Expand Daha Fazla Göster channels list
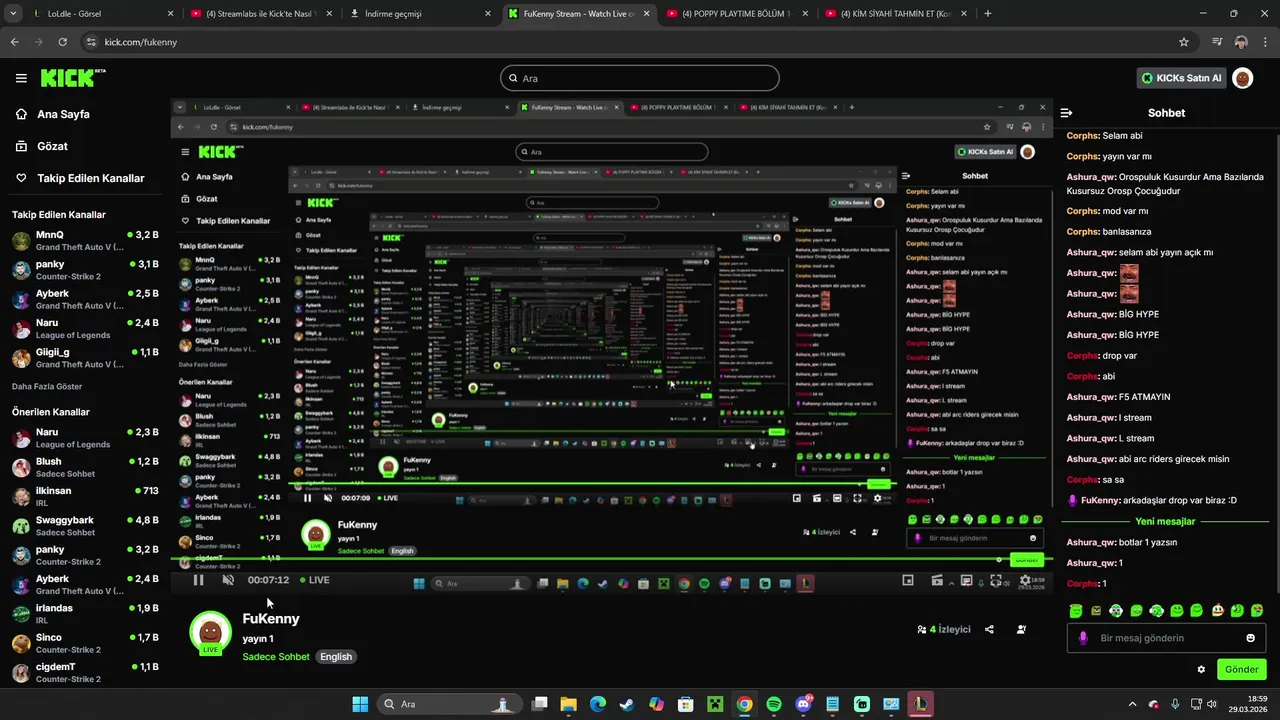The image size is (1280, 720). pyautogui.click(x=47, y=386)
